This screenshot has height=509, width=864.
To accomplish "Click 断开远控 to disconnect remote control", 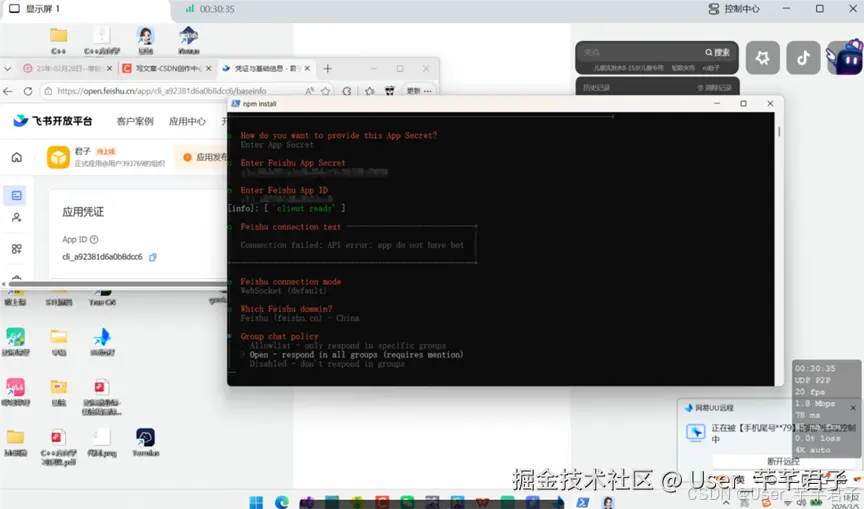I will tap(784, 461).
